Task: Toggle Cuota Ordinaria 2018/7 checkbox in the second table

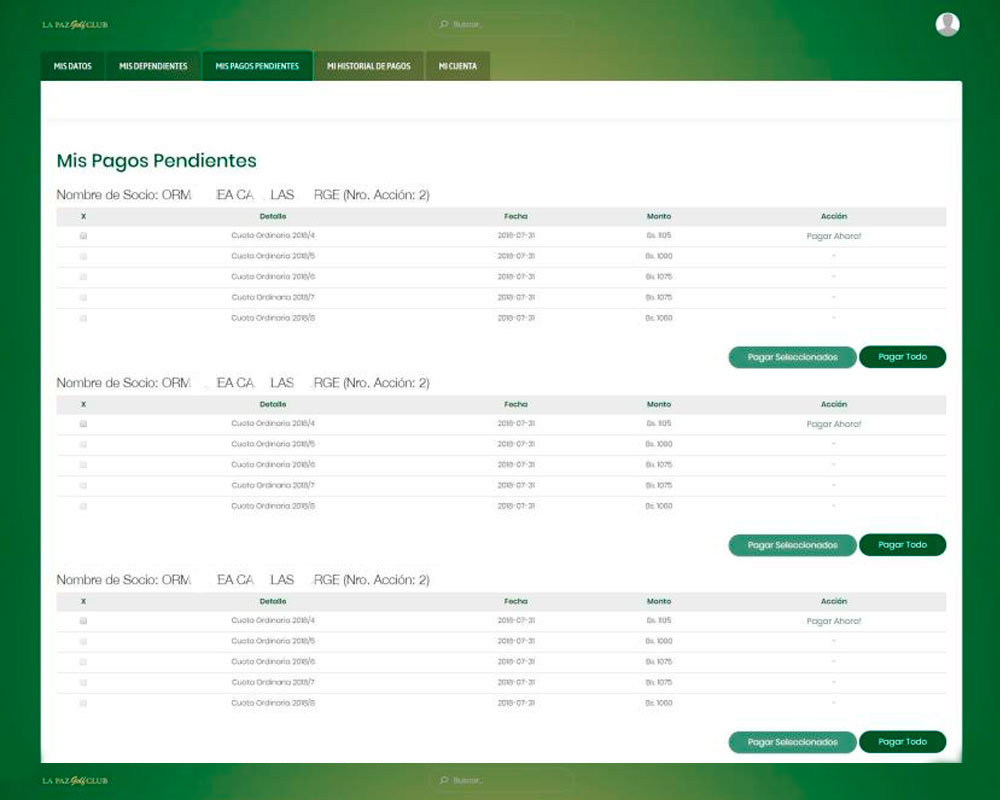Action: [83, 485]
